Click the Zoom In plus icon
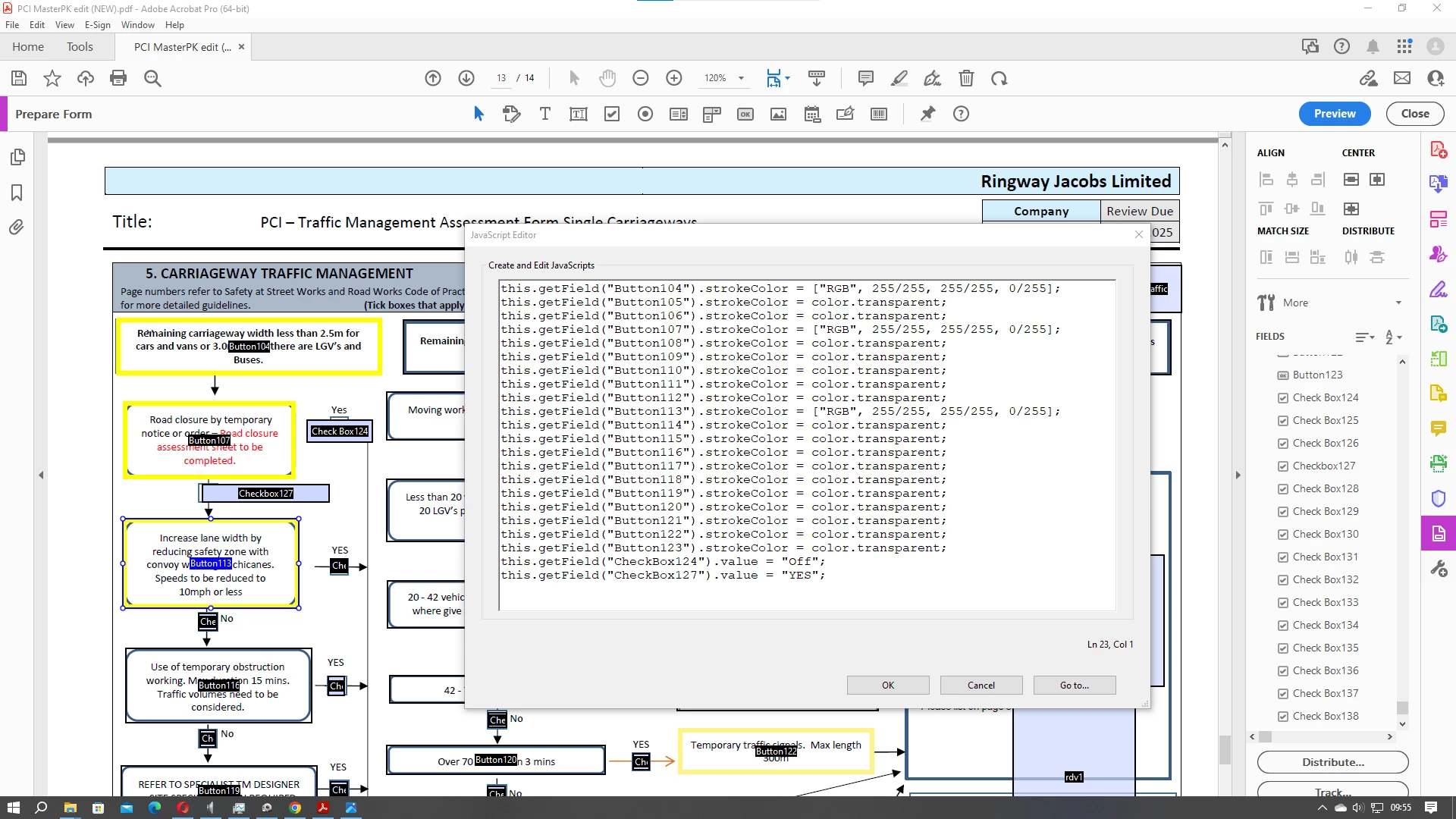The width and height of the screenshot is (1456, 819). [673, 78]
